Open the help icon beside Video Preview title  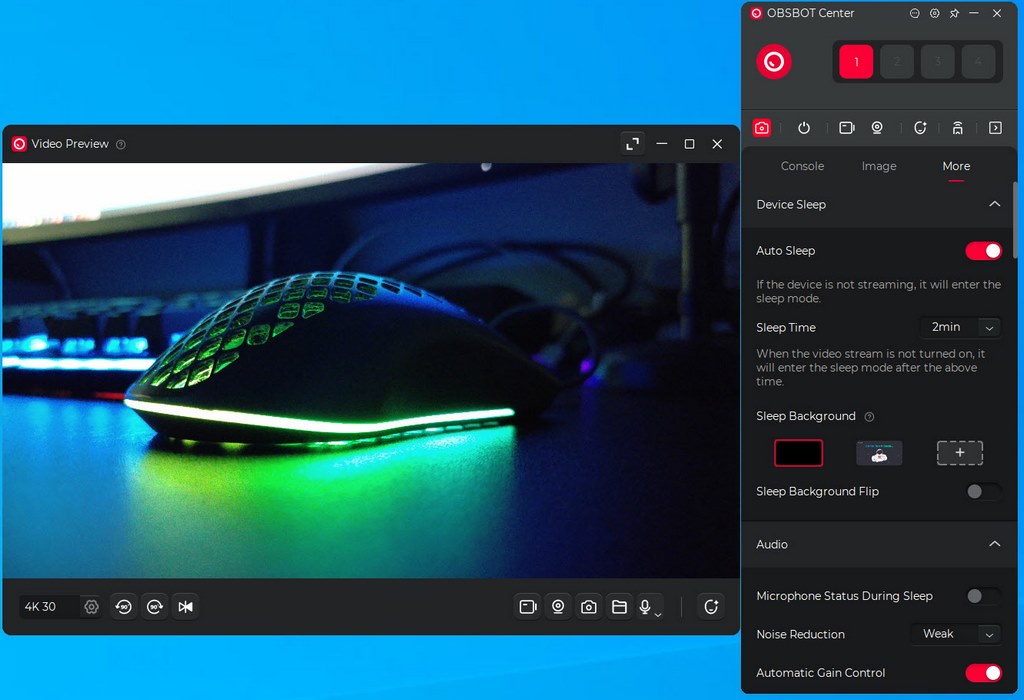pyautogui.click(x=121, y=144)
